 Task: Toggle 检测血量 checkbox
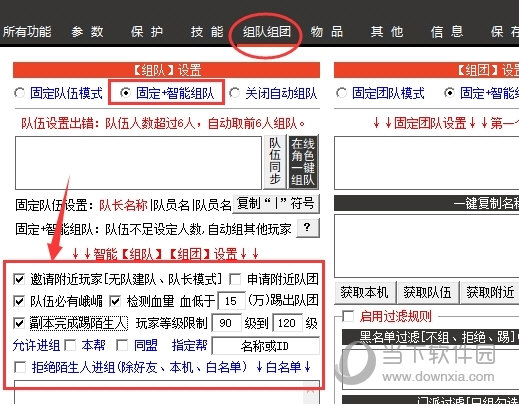(x=115, y=301)
